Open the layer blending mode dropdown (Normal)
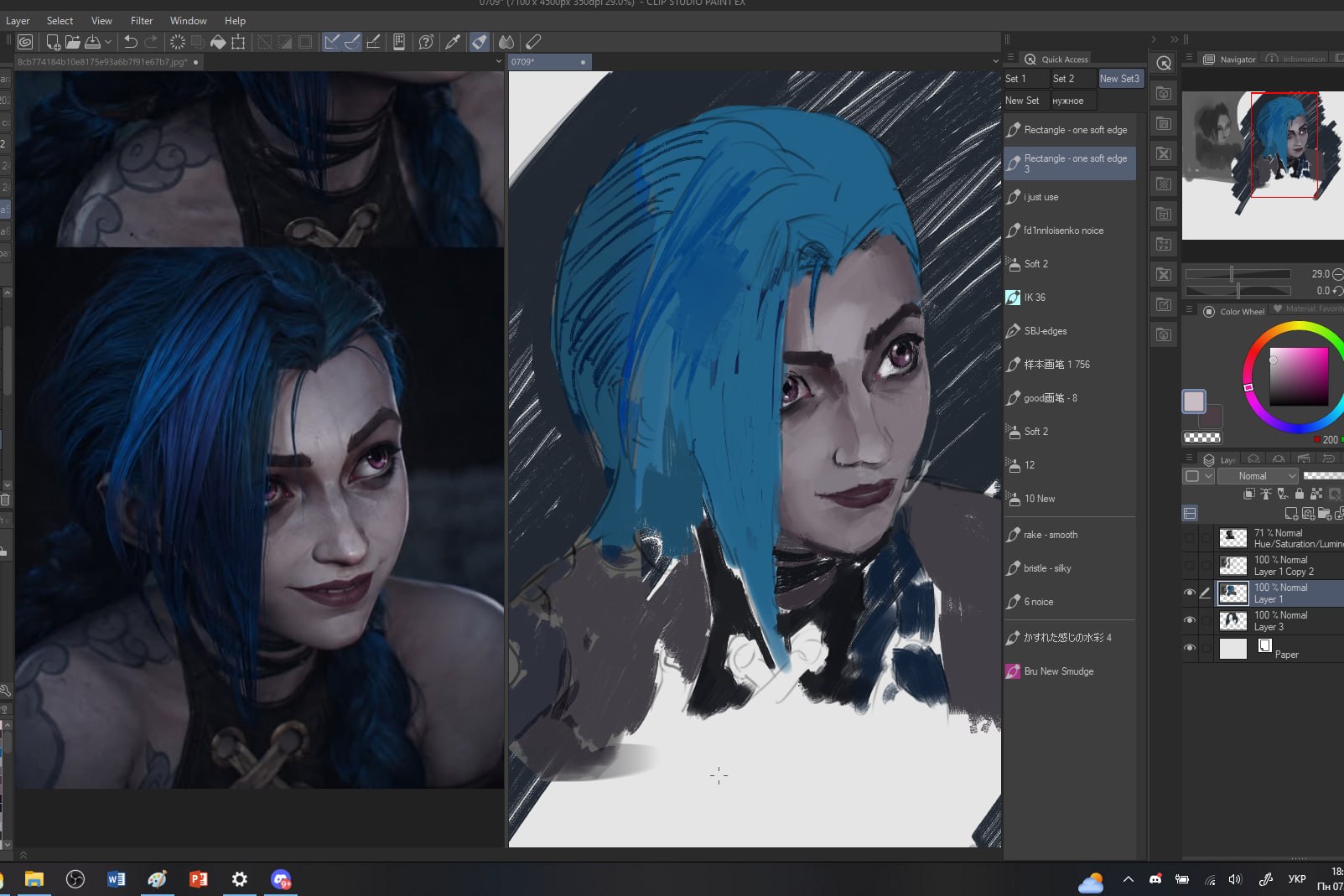1344x896 pixels. click(x=1257, y=476)
